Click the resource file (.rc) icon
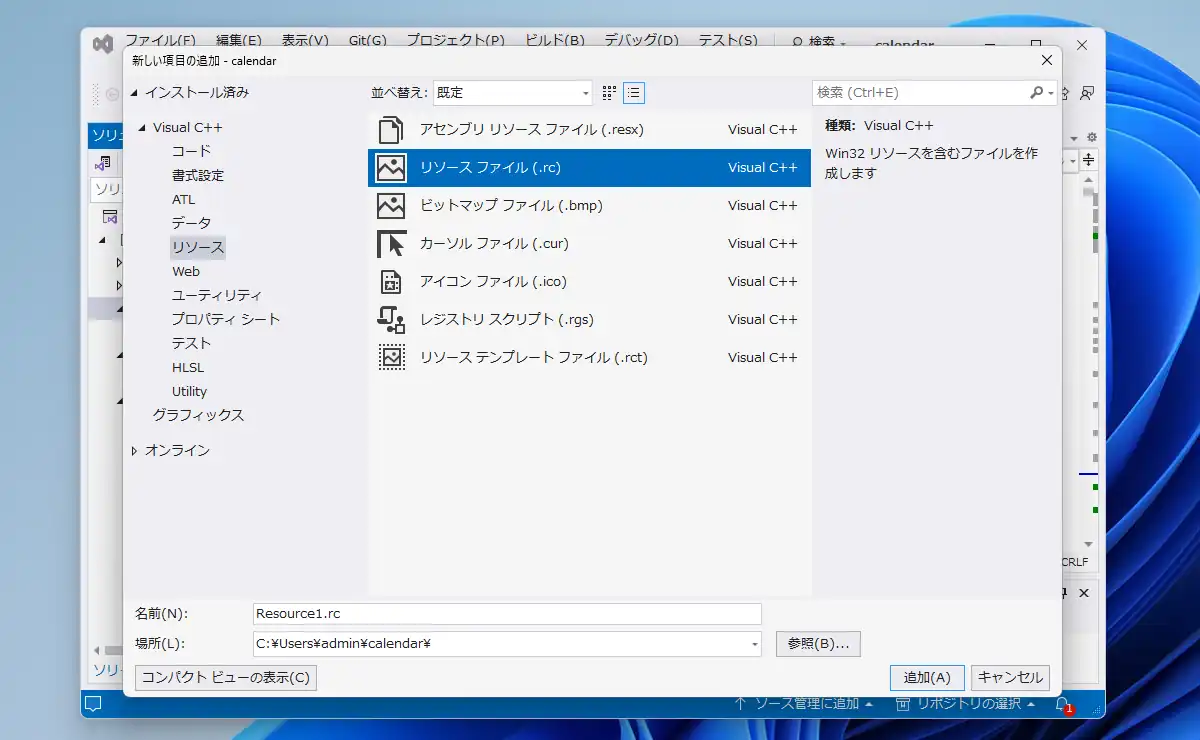 (391, 168)
